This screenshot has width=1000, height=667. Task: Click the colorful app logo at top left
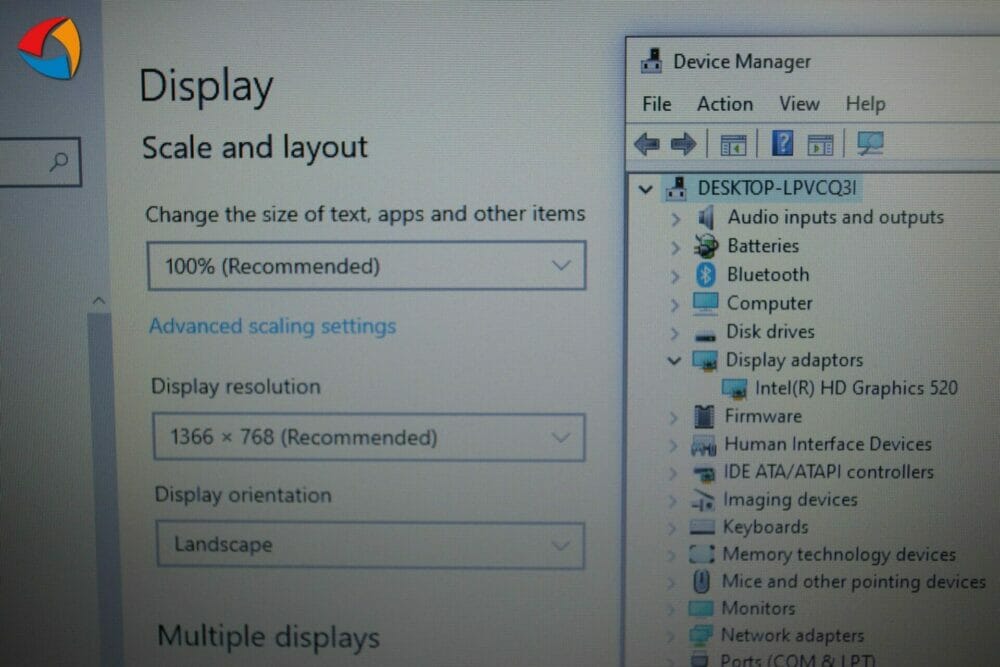point(50,48)
